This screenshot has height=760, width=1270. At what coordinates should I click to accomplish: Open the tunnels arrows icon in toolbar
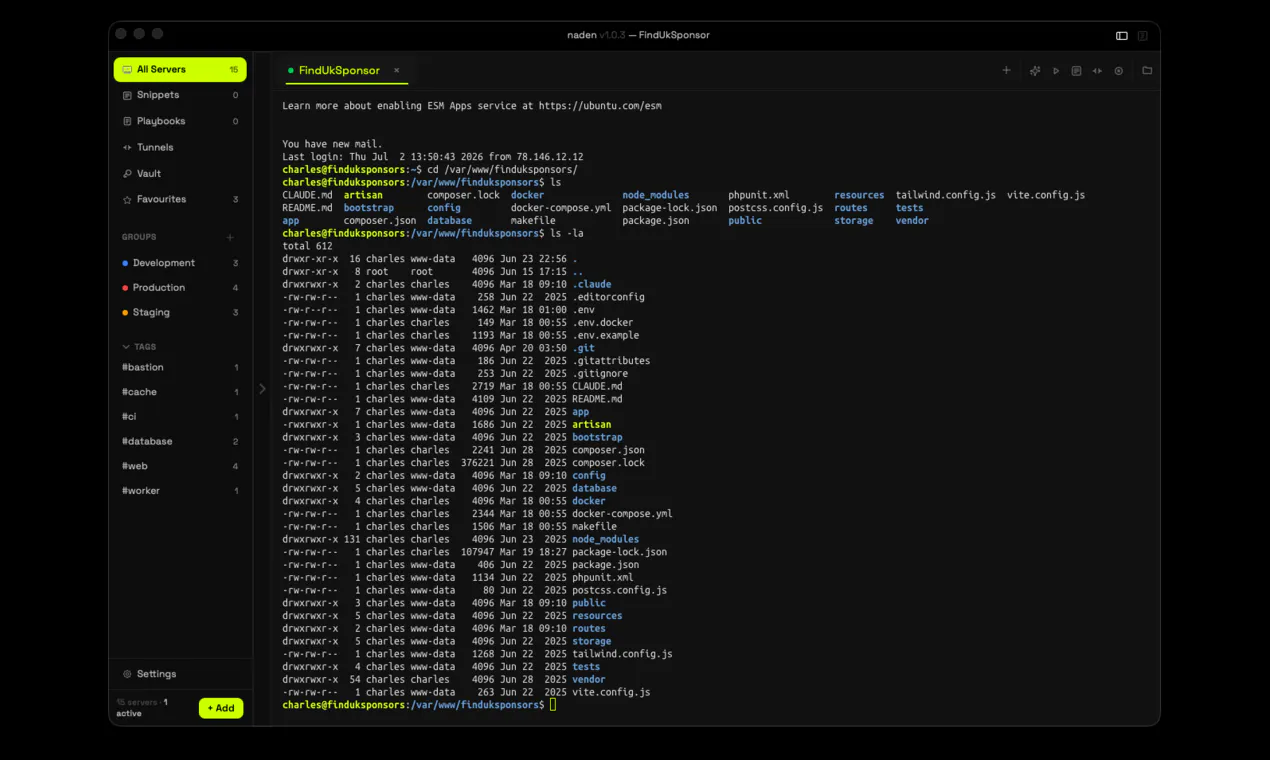click(1097, 71)
